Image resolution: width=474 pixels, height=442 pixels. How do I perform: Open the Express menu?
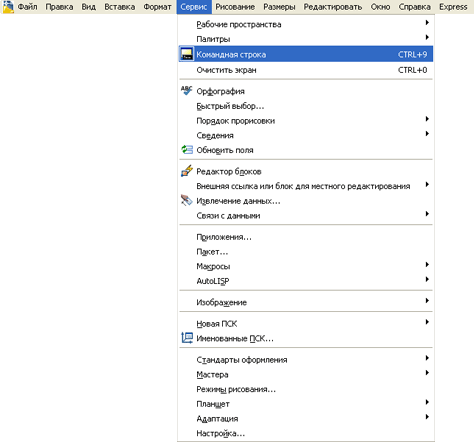(x=453, y=7)
